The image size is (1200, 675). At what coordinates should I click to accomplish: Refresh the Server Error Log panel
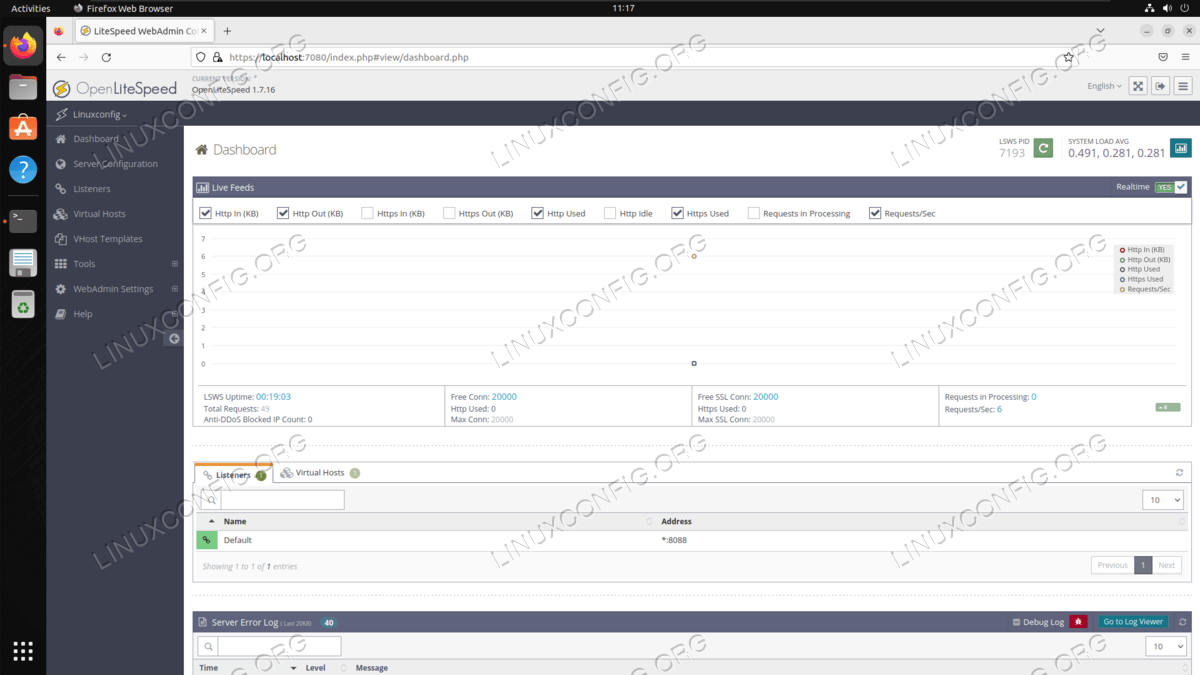coord(1182,622)
